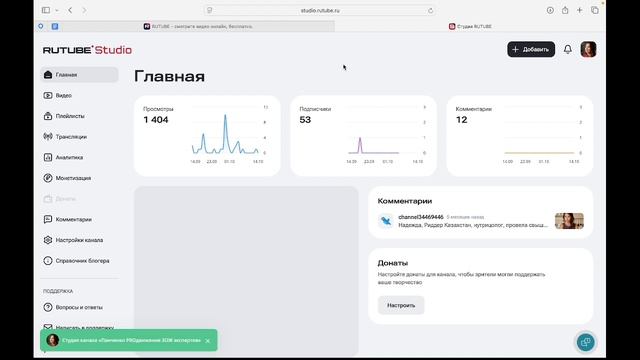Open the profile avatar menu
This screenshot has height=360, width=640.
tap(588, 49)
